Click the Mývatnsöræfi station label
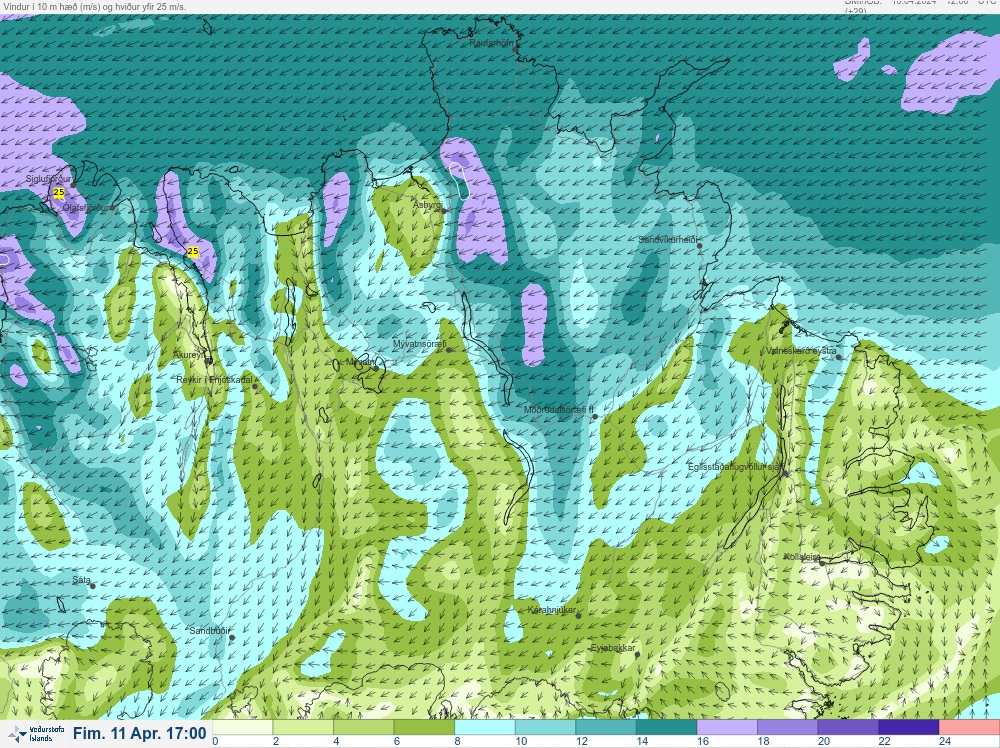1000x748 pixels. pos(419,344)
